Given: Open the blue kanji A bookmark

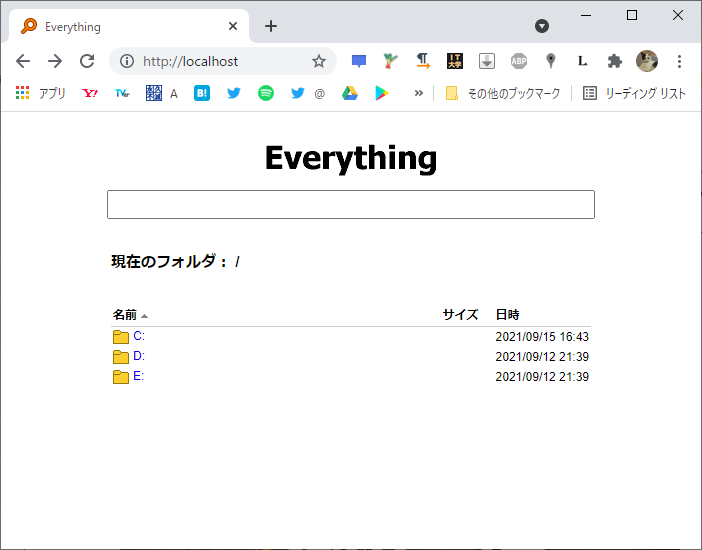Looking at the screenshot, I should [x=162, y=93].
